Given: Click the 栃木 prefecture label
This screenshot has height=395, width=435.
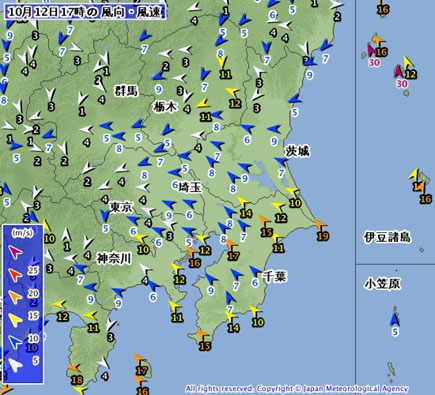Looking at the screenshot, I should [x=165, y=107].
